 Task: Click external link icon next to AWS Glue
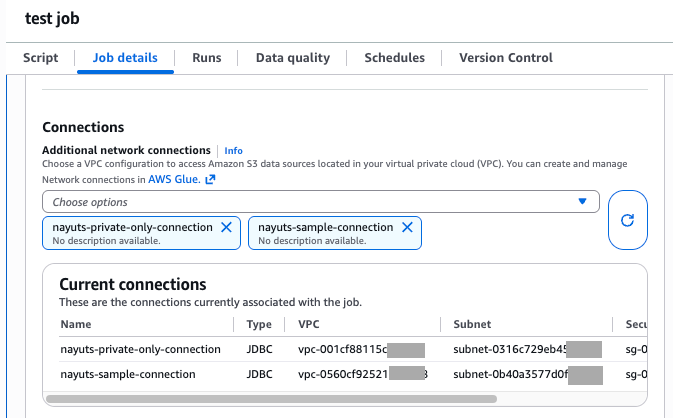210,180
